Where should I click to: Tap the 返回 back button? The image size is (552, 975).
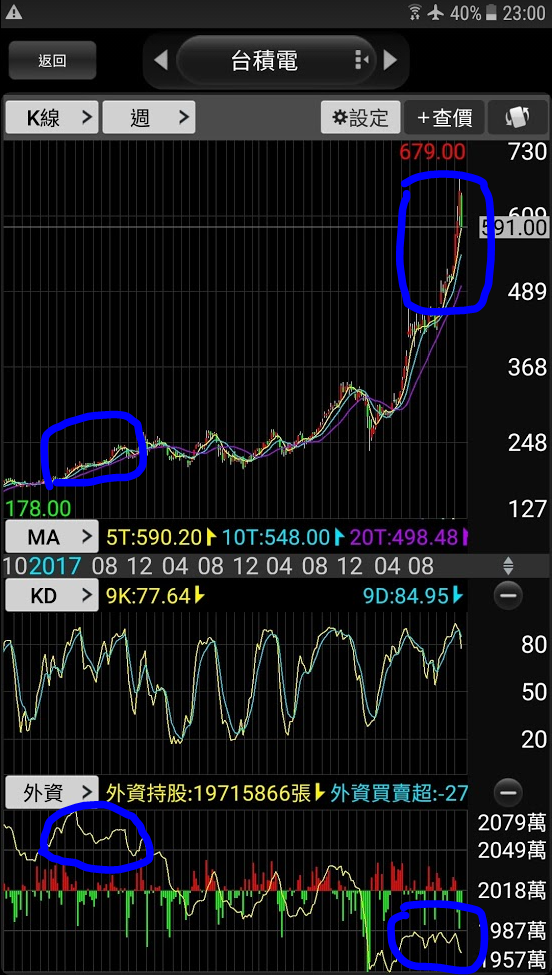[x=52, y=60]
